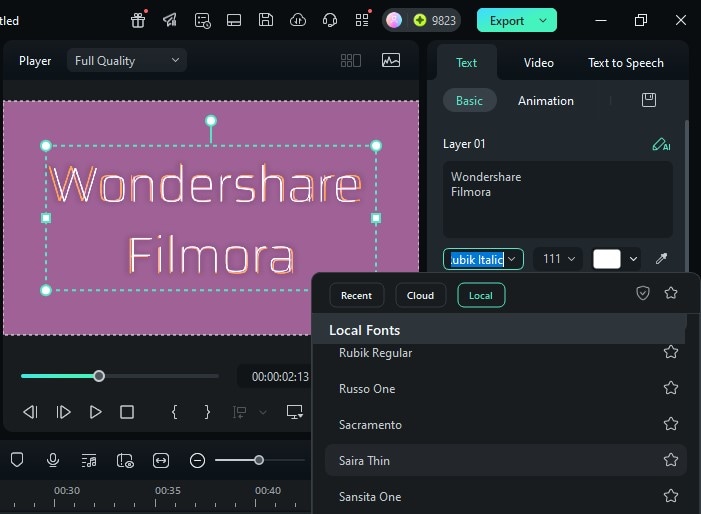Click the shield filter icon in the font panel
Viewport: 701px width, 514px height.
(643, 293)
